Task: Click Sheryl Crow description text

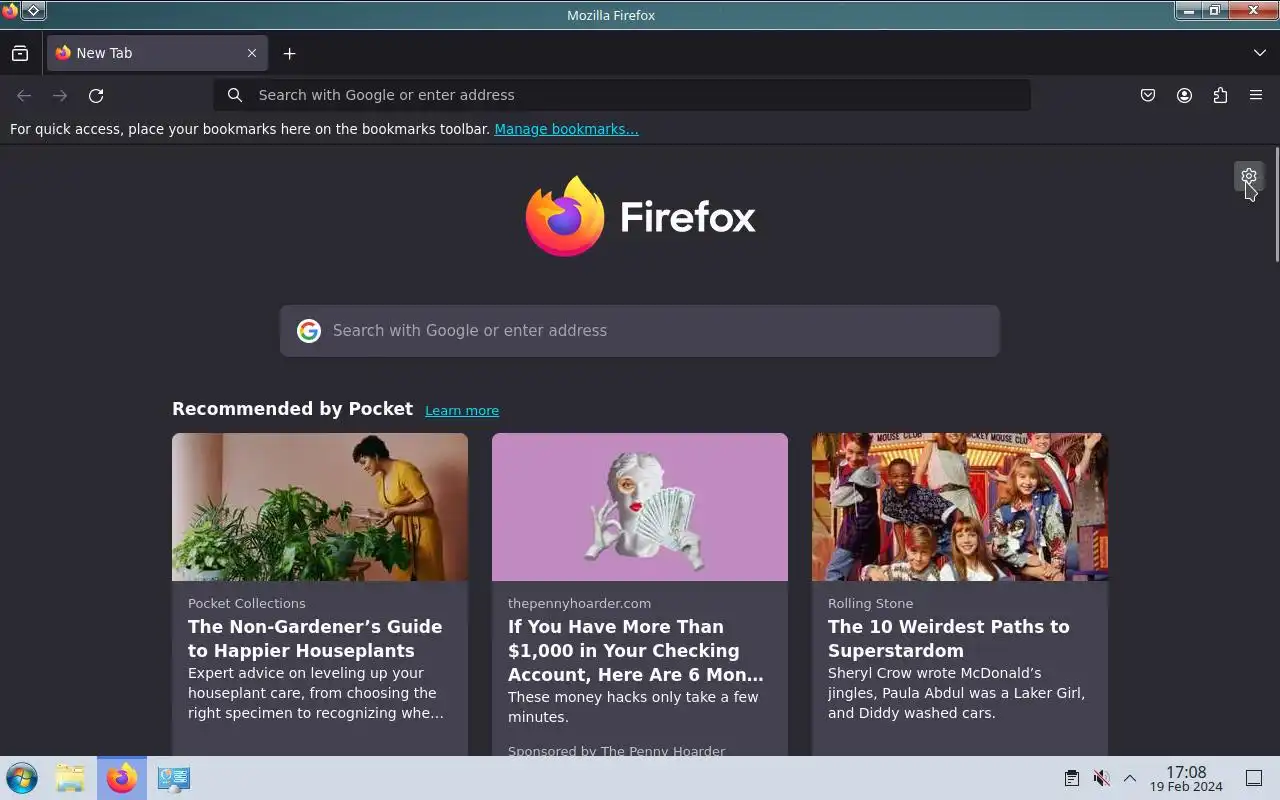Action: point(957,693)
